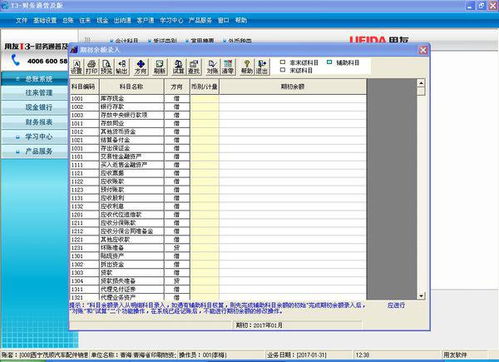Viewport: 499px width, 362px height.
Task: Click the 方向 (Direction) toolbar icon
Action: (x=140, y=67)
